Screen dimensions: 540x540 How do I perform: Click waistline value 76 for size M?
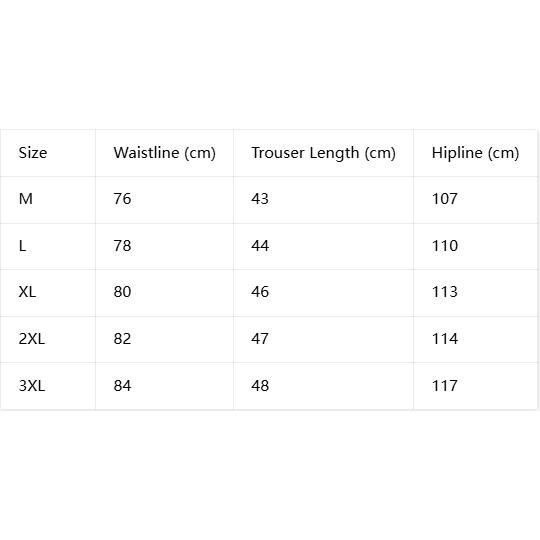tap(122, 199)
